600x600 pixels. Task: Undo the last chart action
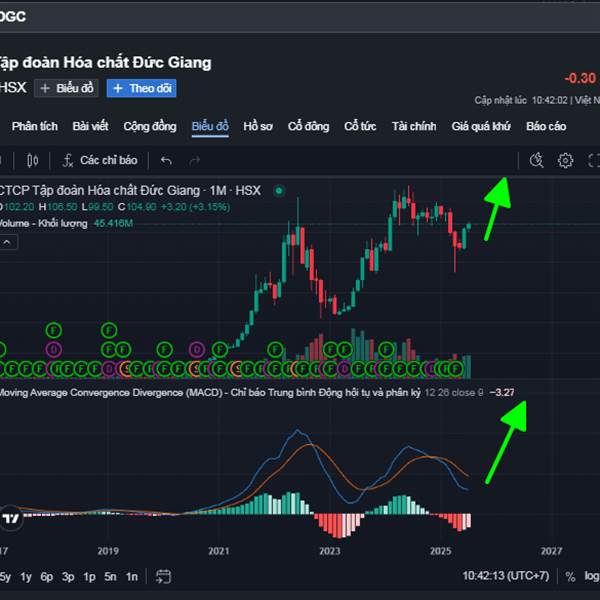[166, 161]
